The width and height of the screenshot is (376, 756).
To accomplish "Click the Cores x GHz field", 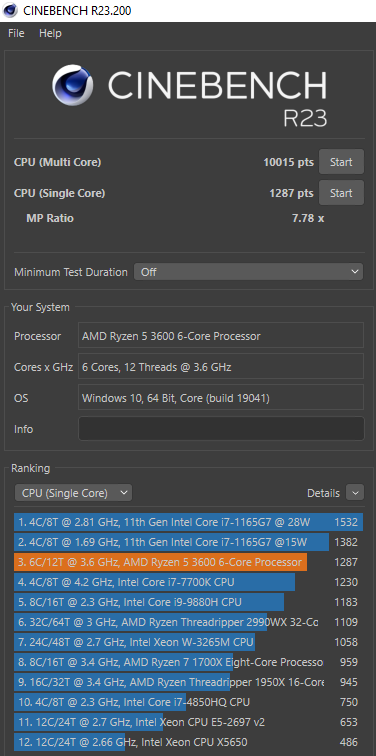I will point(221,367).
